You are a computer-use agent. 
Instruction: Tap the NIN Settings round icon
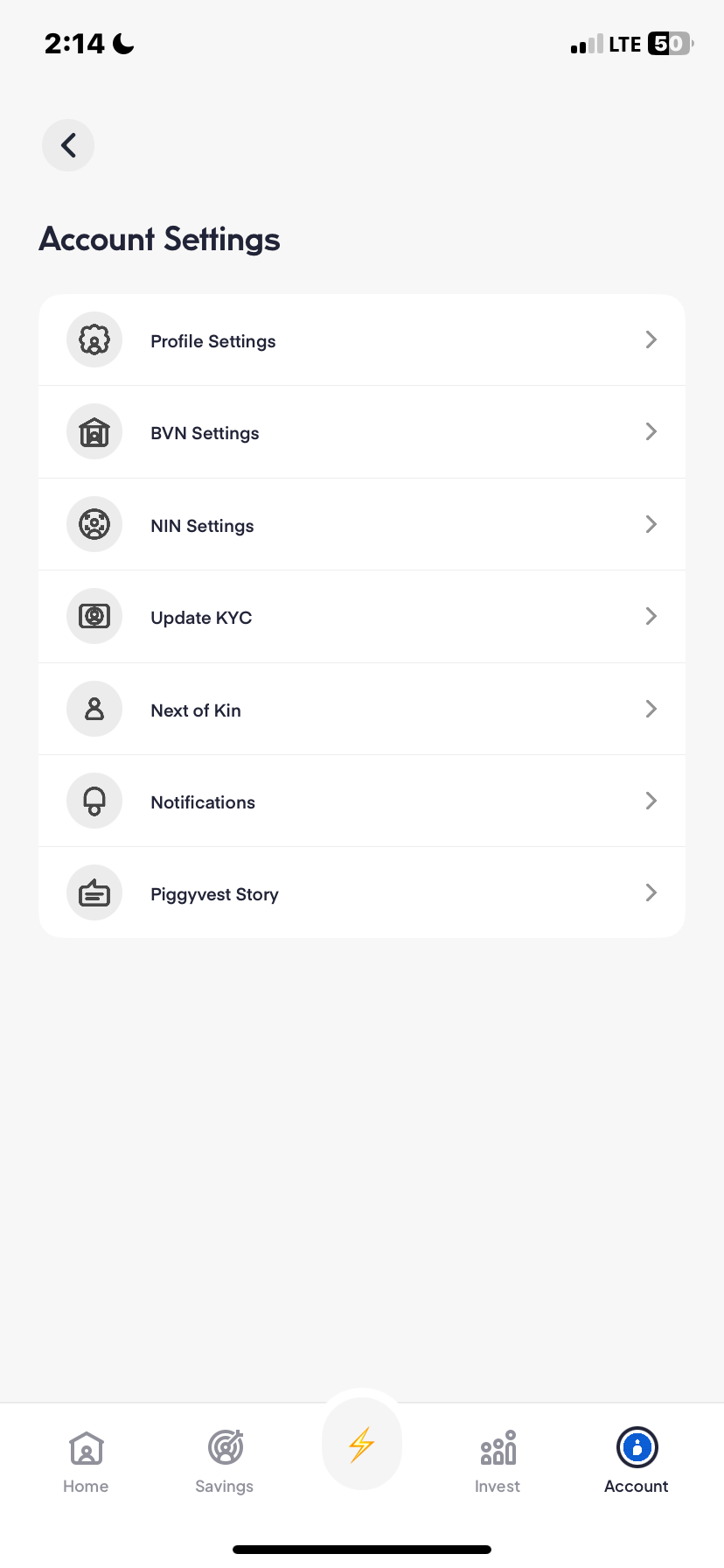coord(94,525)
